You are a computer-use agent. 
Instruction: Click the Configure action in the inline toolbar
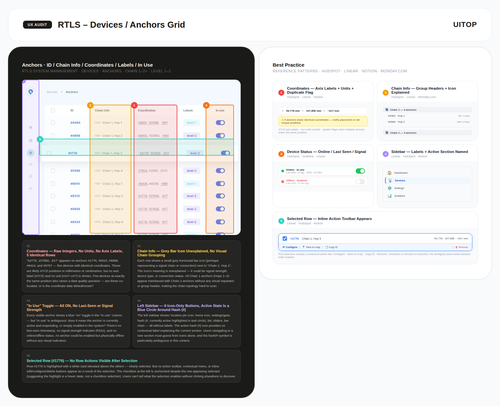point(290,247)
